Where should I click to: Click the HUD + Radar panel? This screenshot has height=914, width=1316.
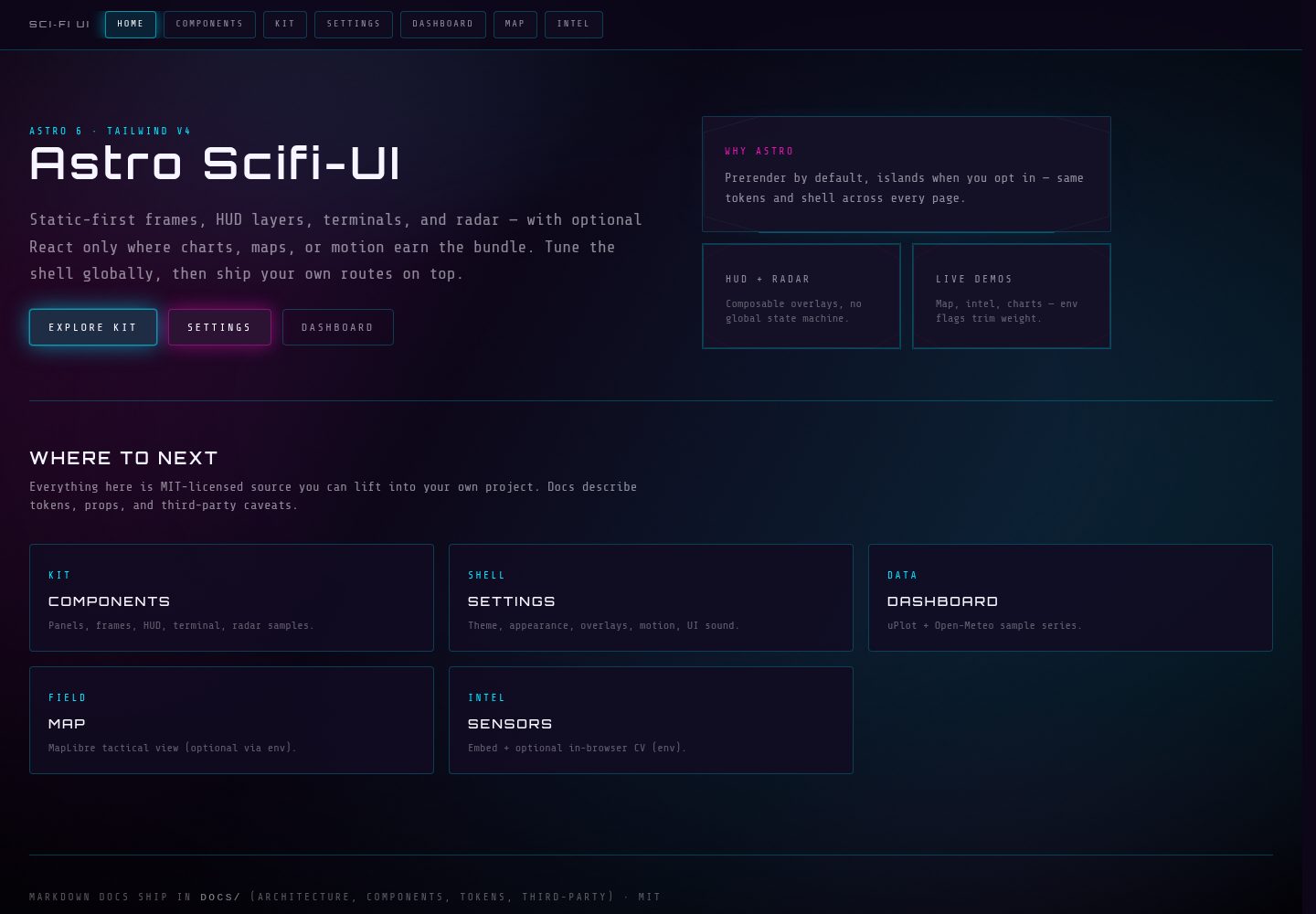tap(801, 296)
